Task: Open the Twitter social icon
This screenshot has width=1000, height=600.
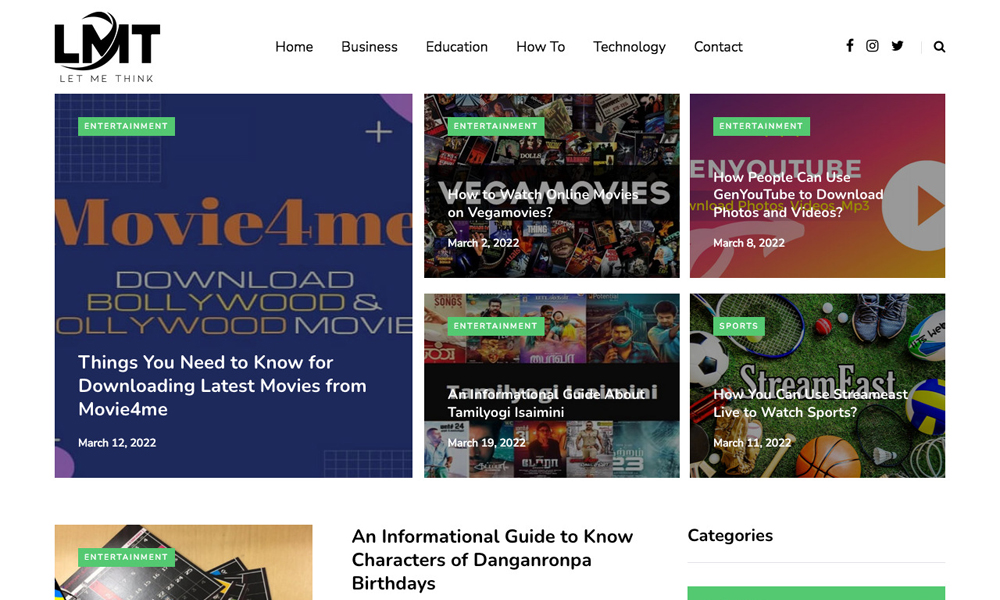Action: pos(897,46)
